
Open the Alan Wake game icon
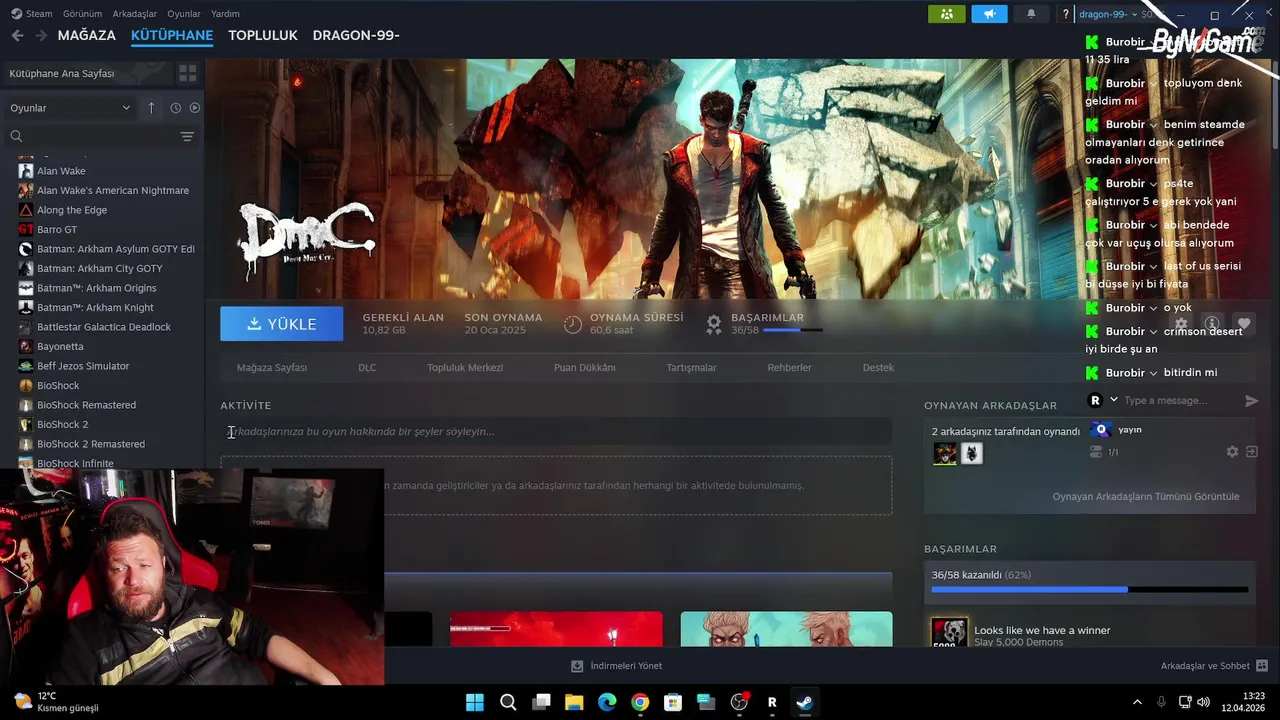coord(26,171)
